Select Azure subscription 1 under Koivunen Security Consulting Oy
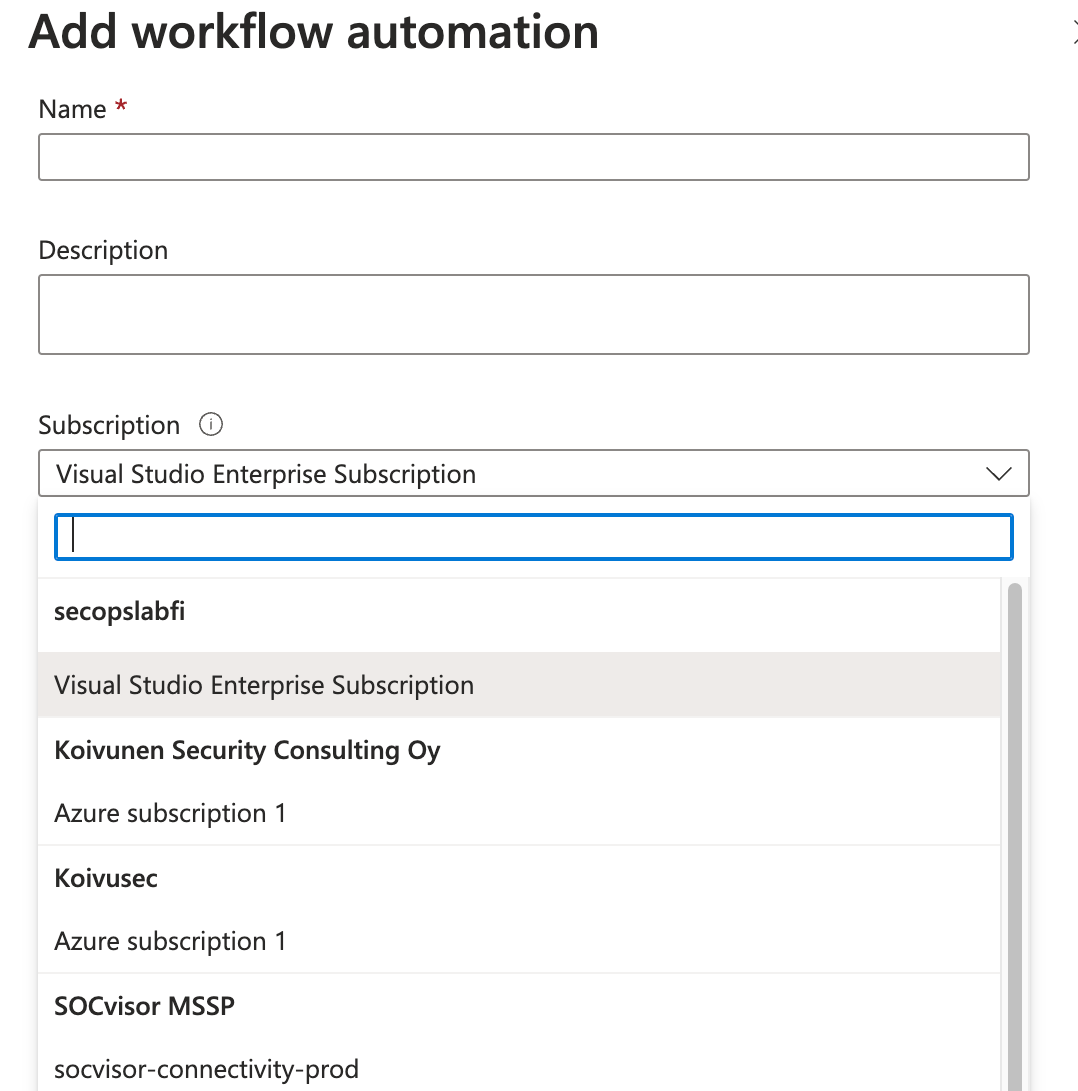Screen dimensions: 1078x1091 click(x=519, y=813)
